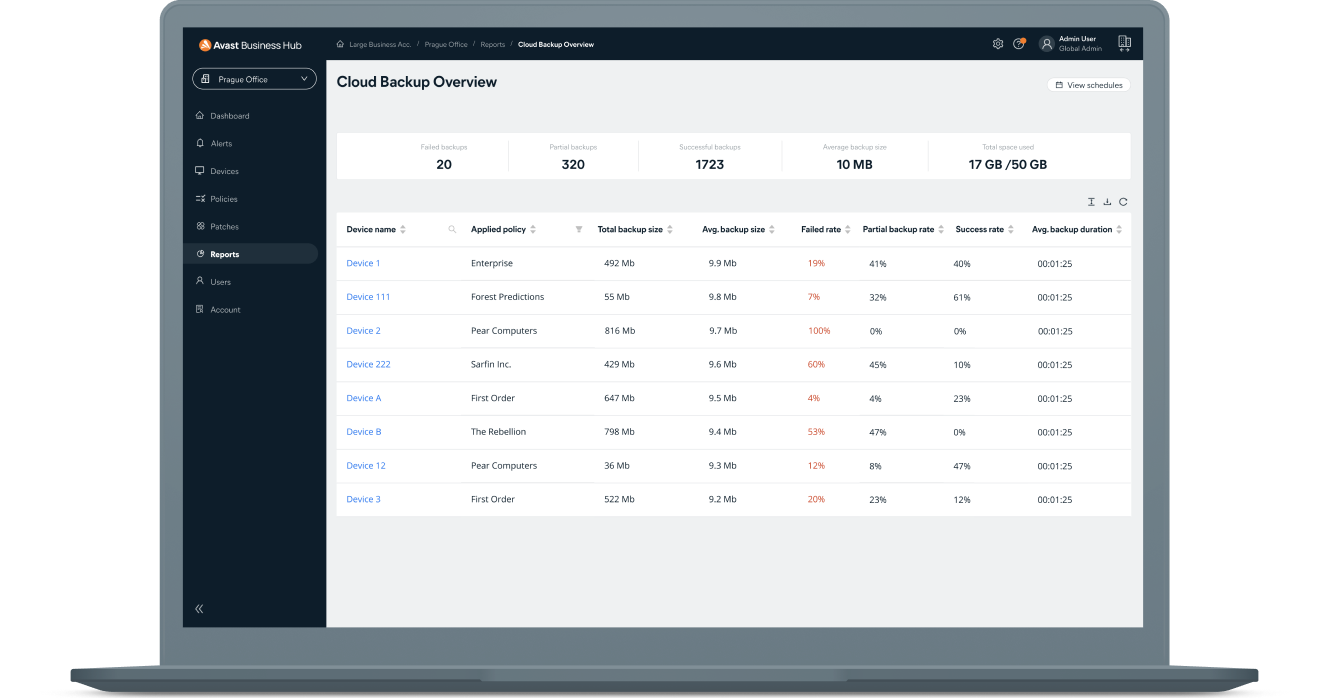
Task: Open the Device 222 link
Action: pyautogui.click(x=368, y=365)
